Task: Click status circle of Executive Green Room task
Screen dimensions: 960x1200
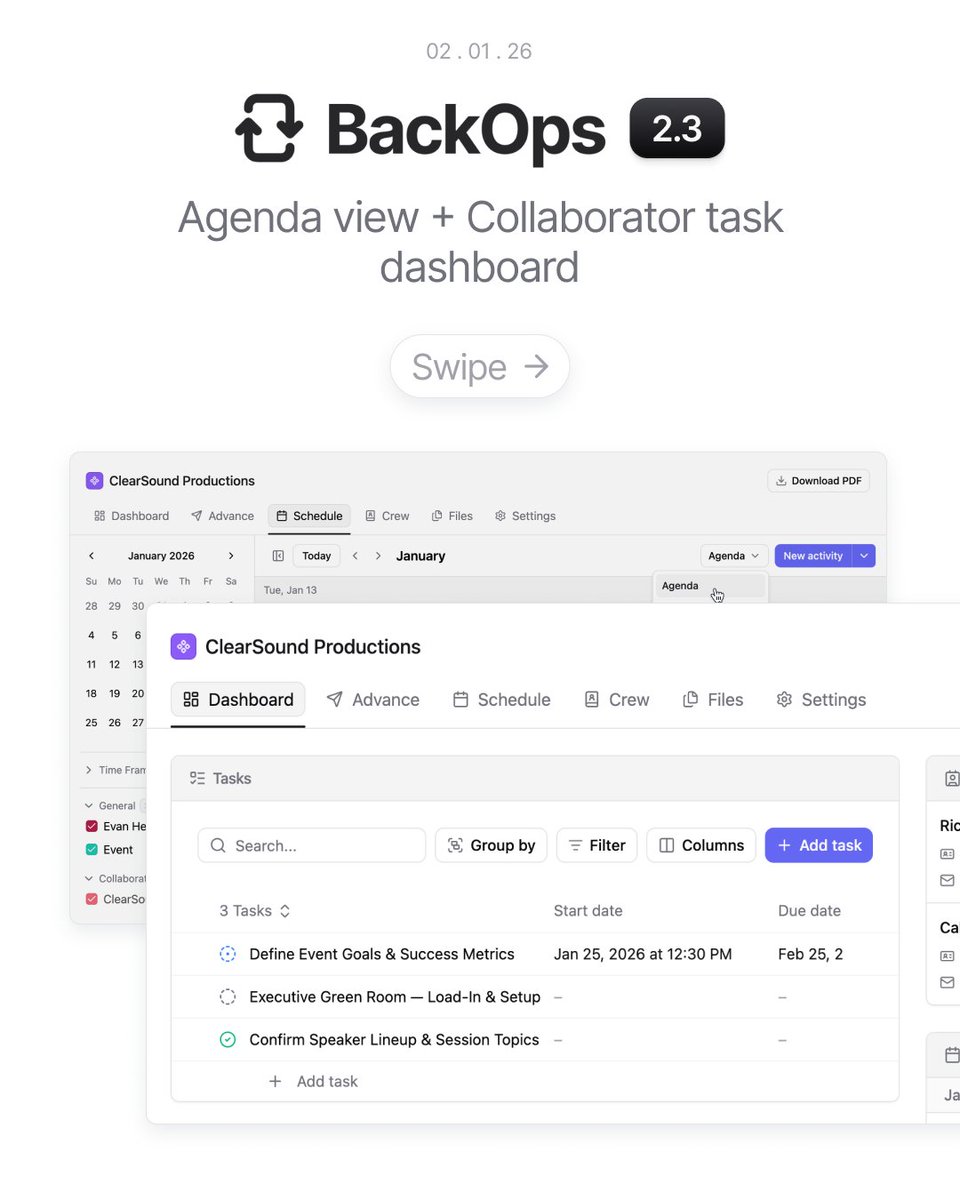Action: [x=227, y=997]
